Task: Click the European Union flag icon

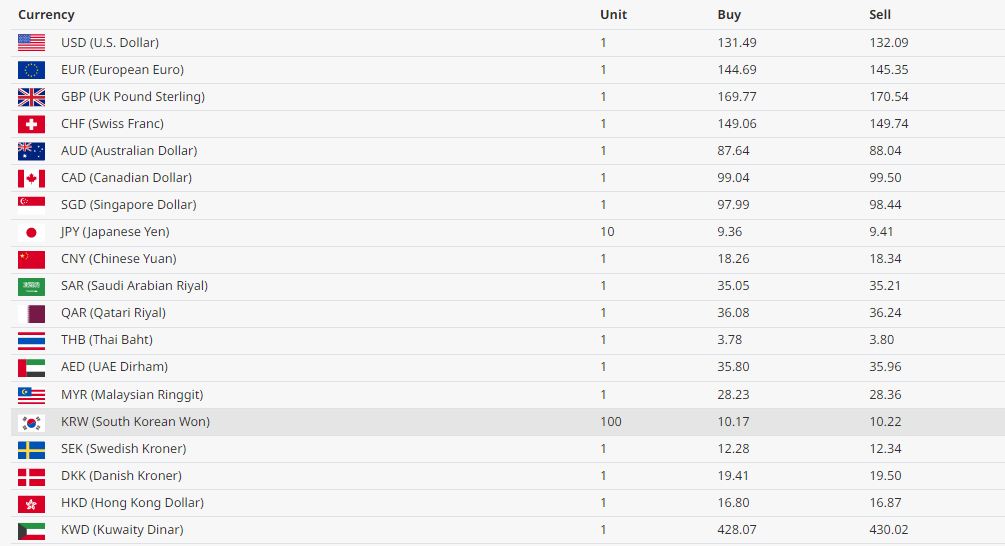Action: point(31,70)
